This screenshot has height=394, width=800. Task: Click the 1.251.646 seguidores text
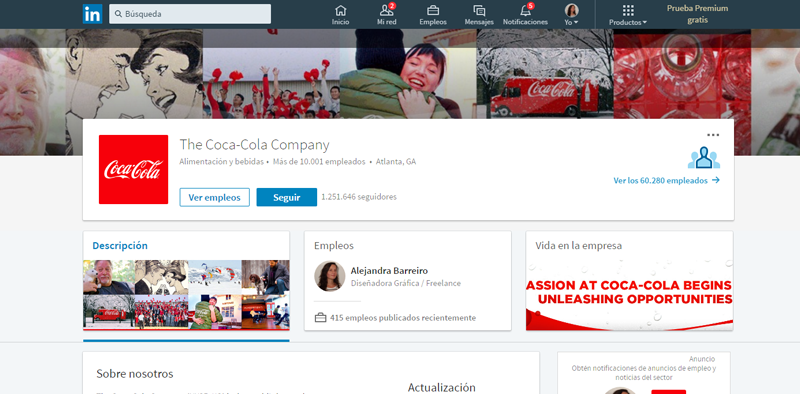pyautogui.click(x=359, y=196)
